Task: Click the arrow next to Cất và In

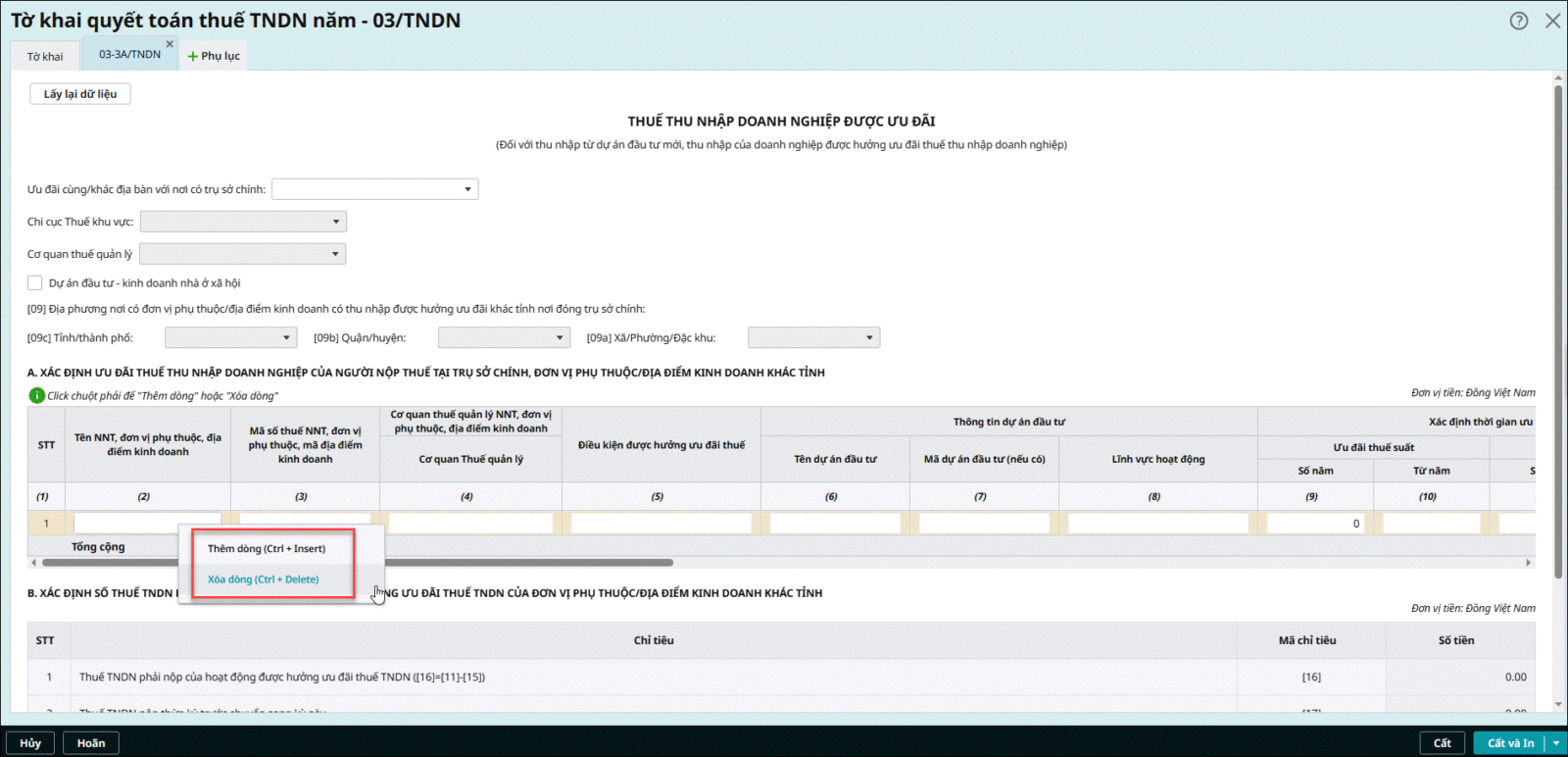Action: [x=1556, y=743]
